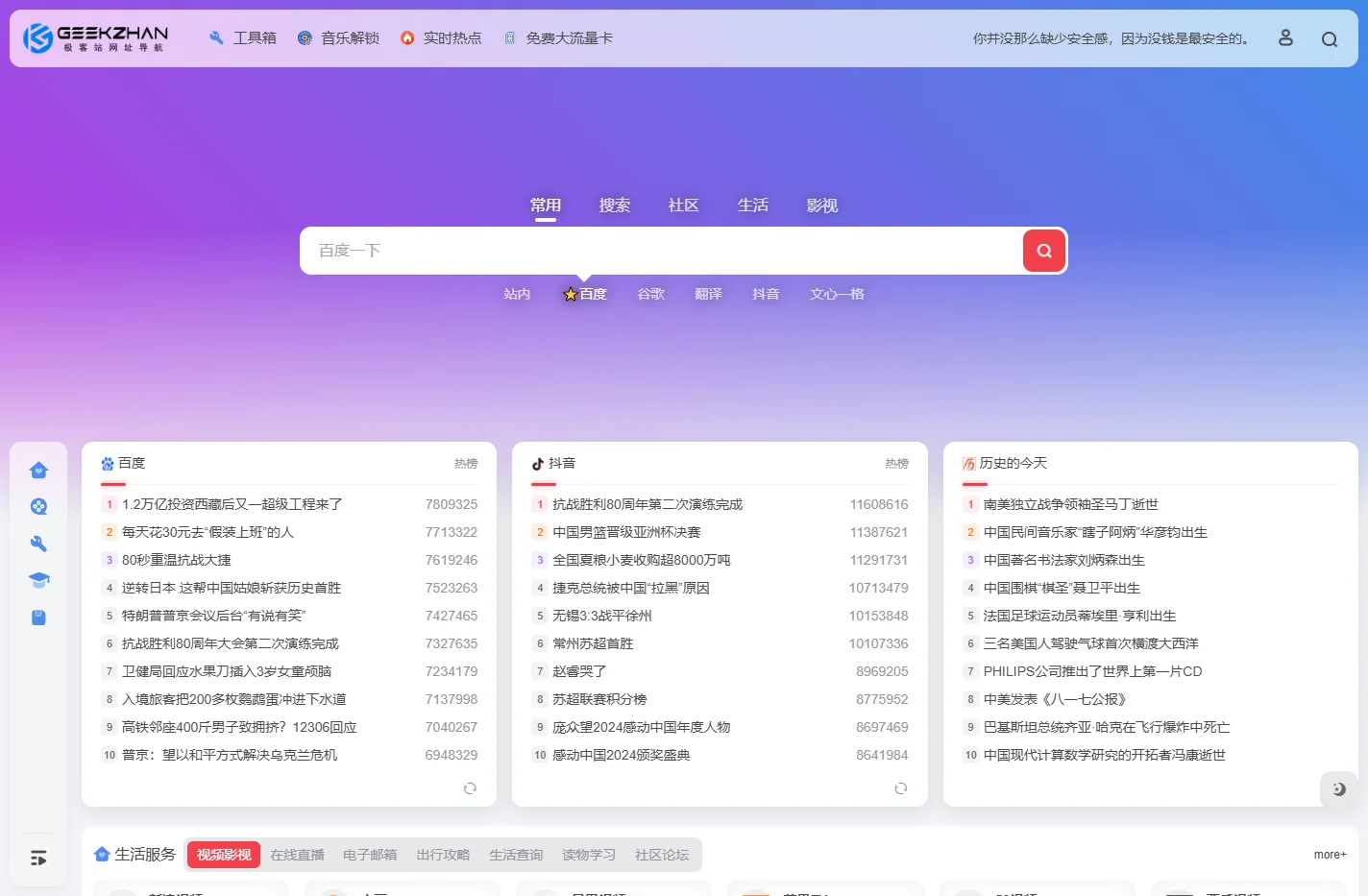Click hot count 7809325
This screenshot has width=1368, height=896.
(x=452, y=504)
